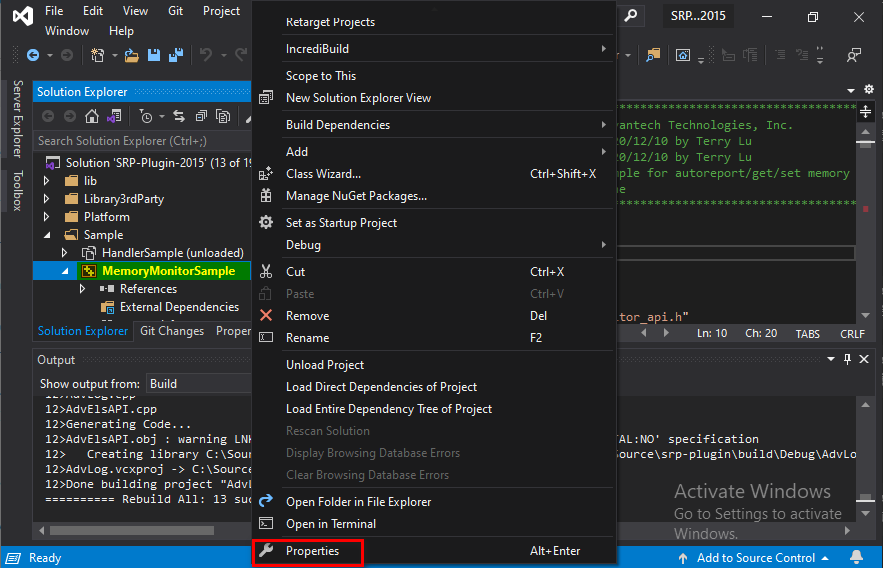Screen dimensions: 883x568
Task: Collapse the Sample folder node
Action: pos(47,235)
